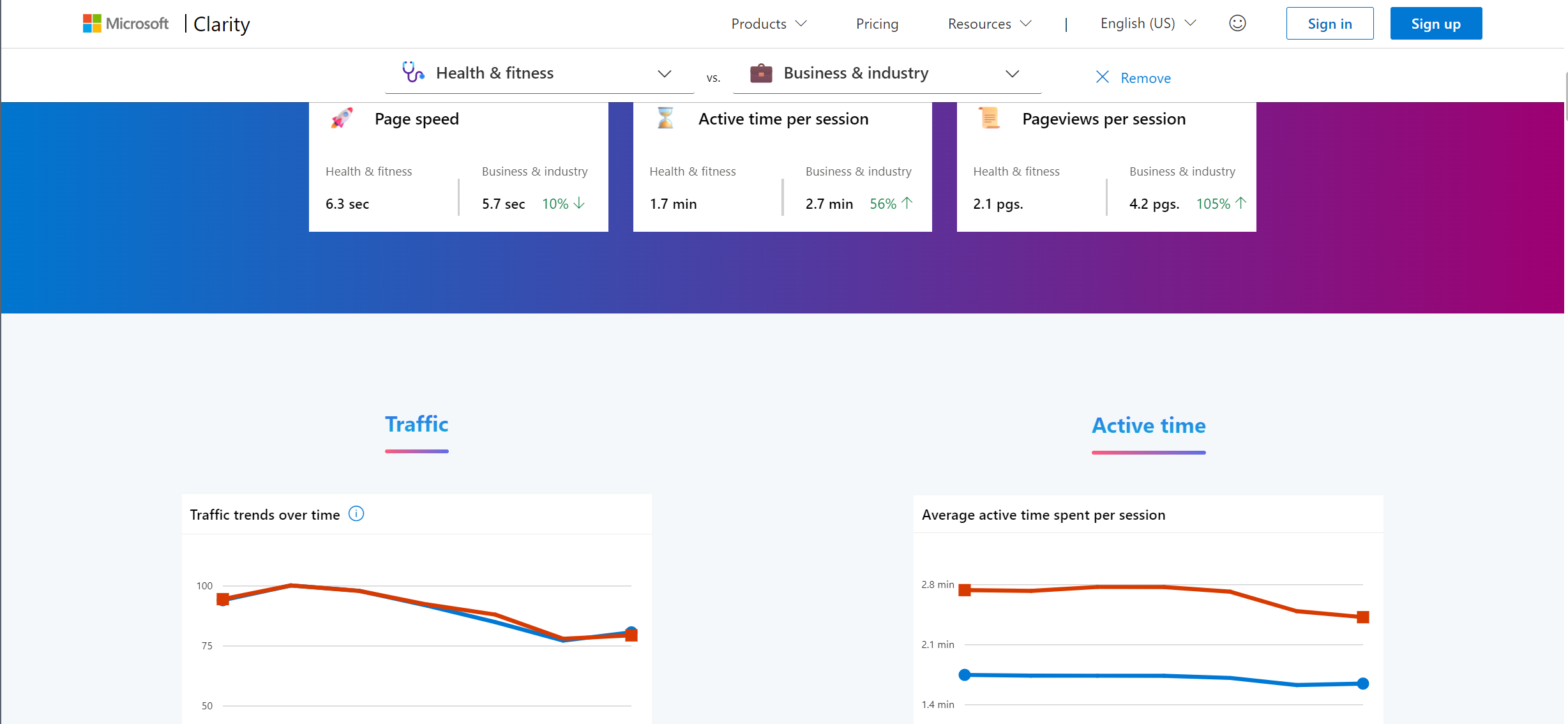
Task: Click the rocket icon on Page speed card
Action: (x=342, y=118)
